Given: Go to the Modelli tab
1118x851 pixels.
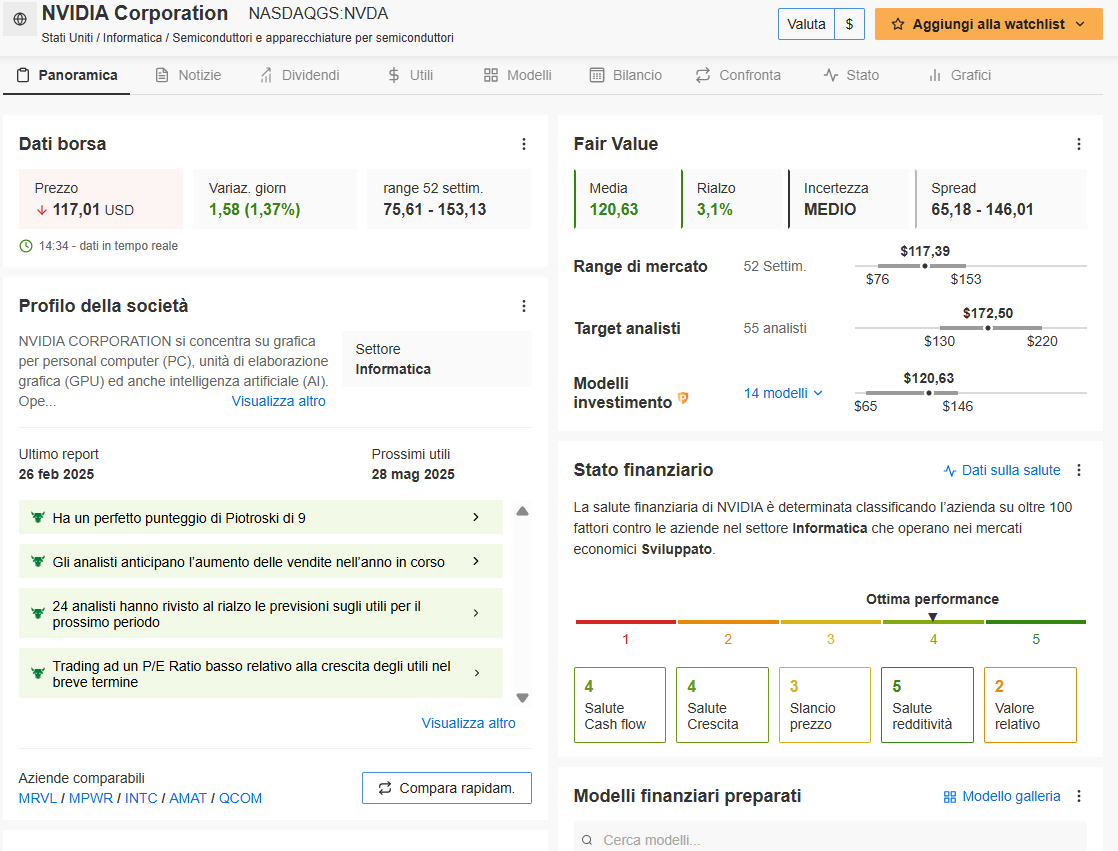Looking at the screenshot, I should (x=518, y=76).
